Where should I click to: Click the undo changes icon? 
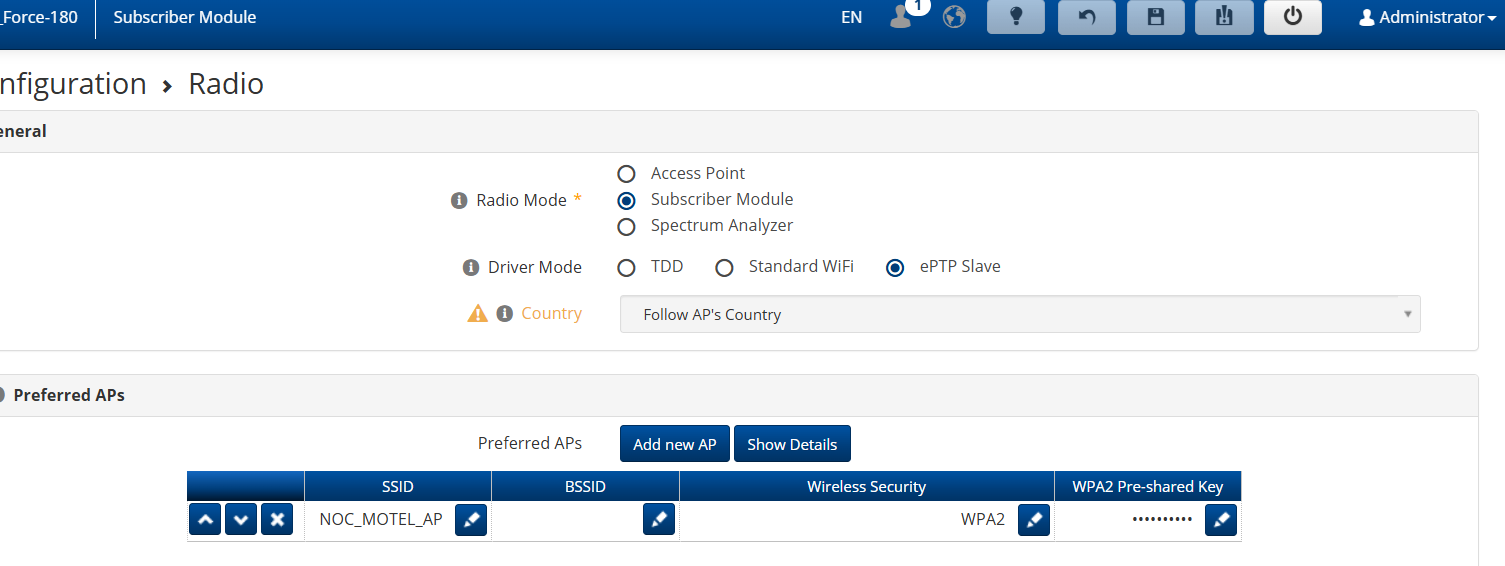[x=1086, y=17]
